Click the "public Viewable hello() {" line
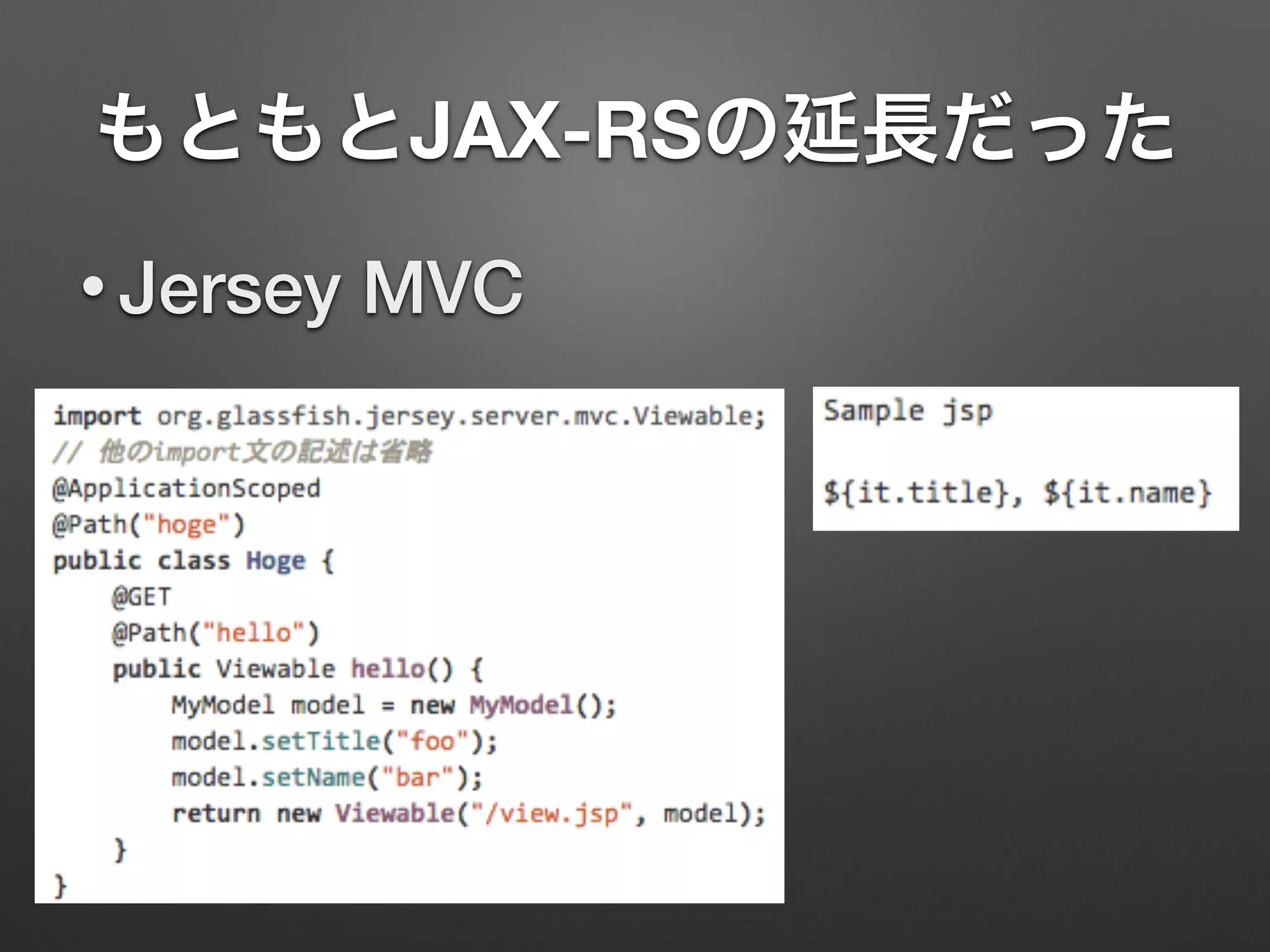The width and height of the screenshot is (1270, 952). (x=298, y=669)
